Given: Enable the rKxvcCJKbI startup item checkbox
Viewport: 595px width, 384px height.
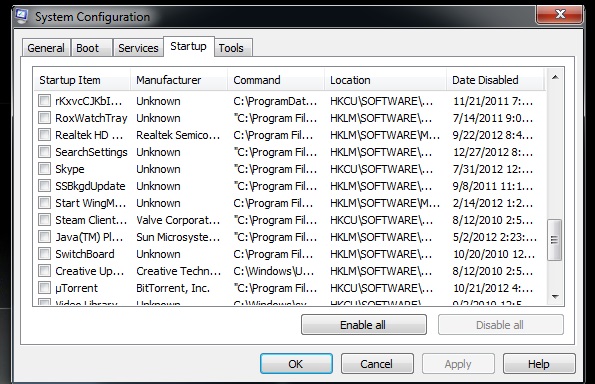Looking at the screenshot, I should coord(44,101).
